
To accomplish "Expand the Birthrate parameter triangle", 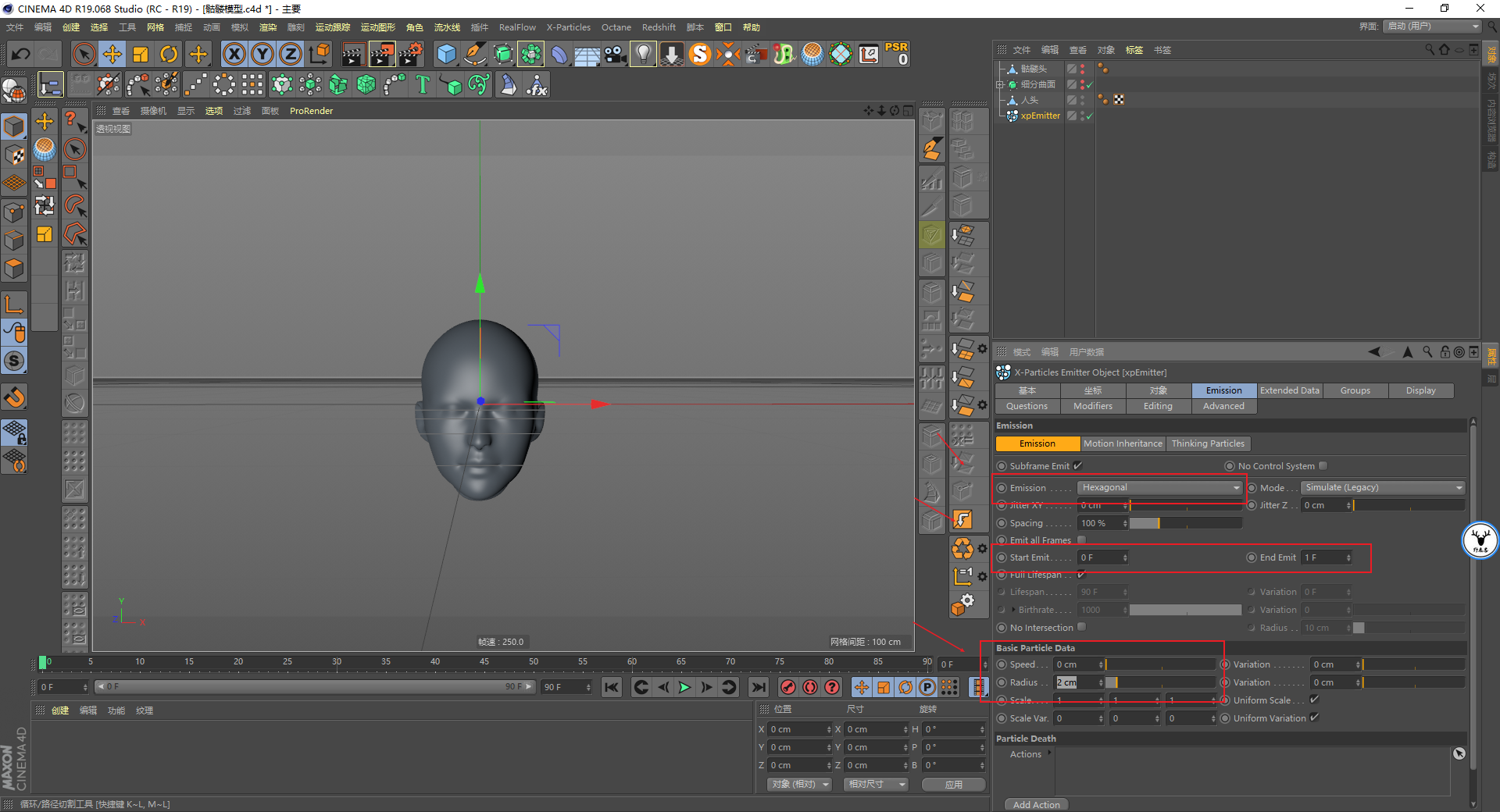I will point(1014,610).
